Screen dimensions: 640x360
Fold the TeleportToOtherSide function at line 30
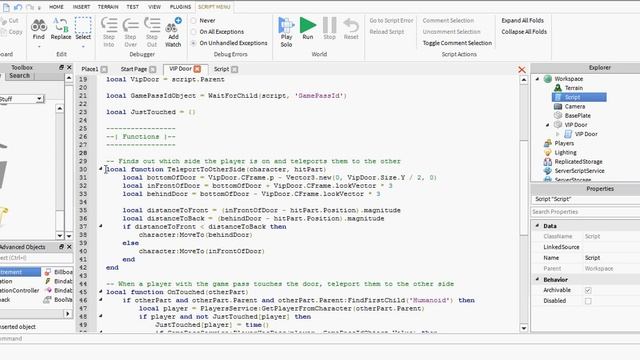(x=101, y=169)
